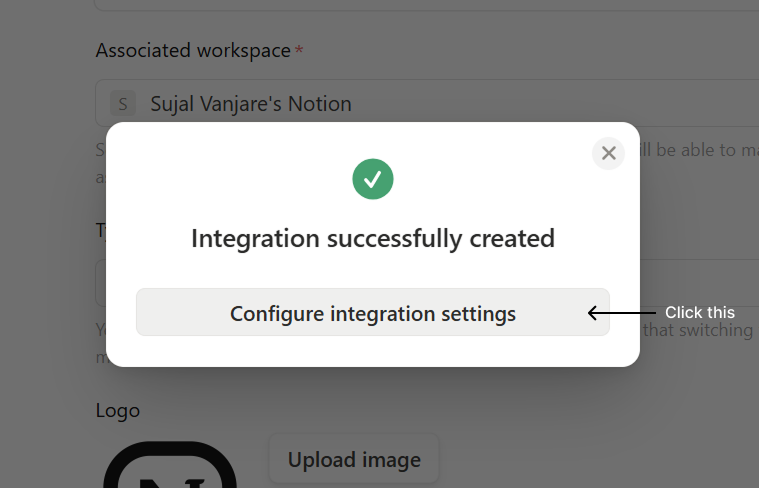Open Configure integration settings
The width and height of the screenshot is (759, 488).
(x=373, y=312)
